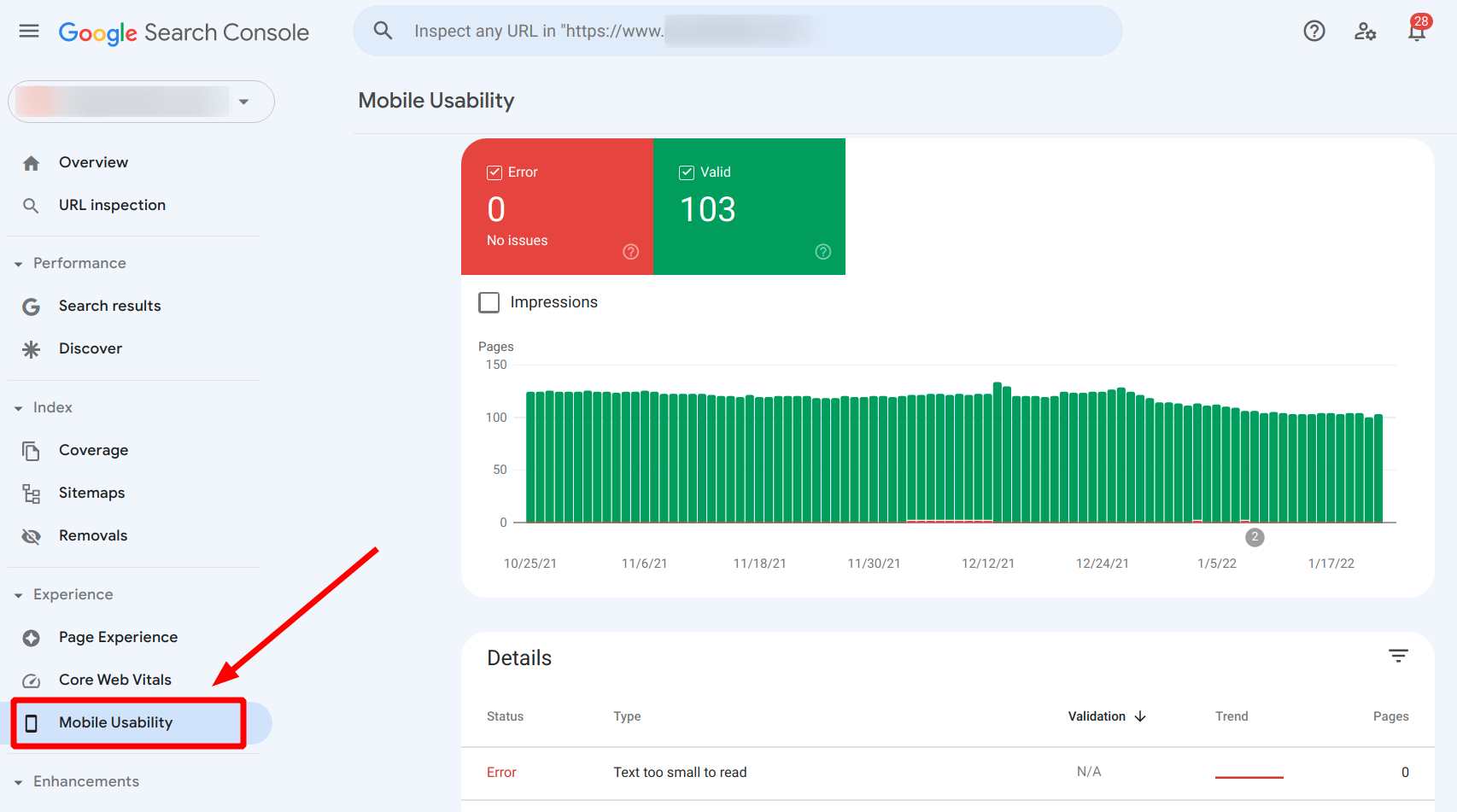Uncheck the Valid checkbox on the green card
1457x812 pixels.
tap(687, 172)
